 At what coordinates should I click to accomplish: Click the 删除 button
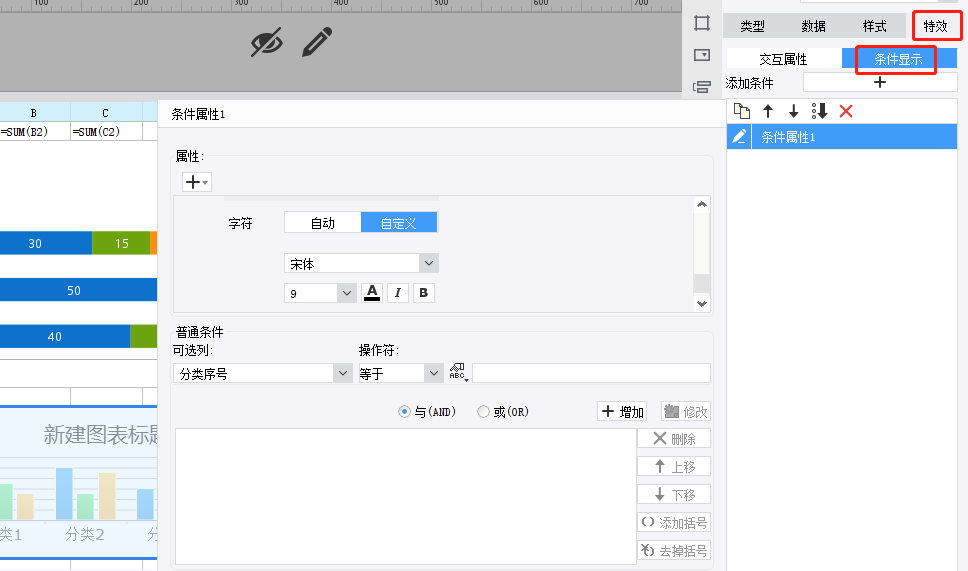coord(674,438)
